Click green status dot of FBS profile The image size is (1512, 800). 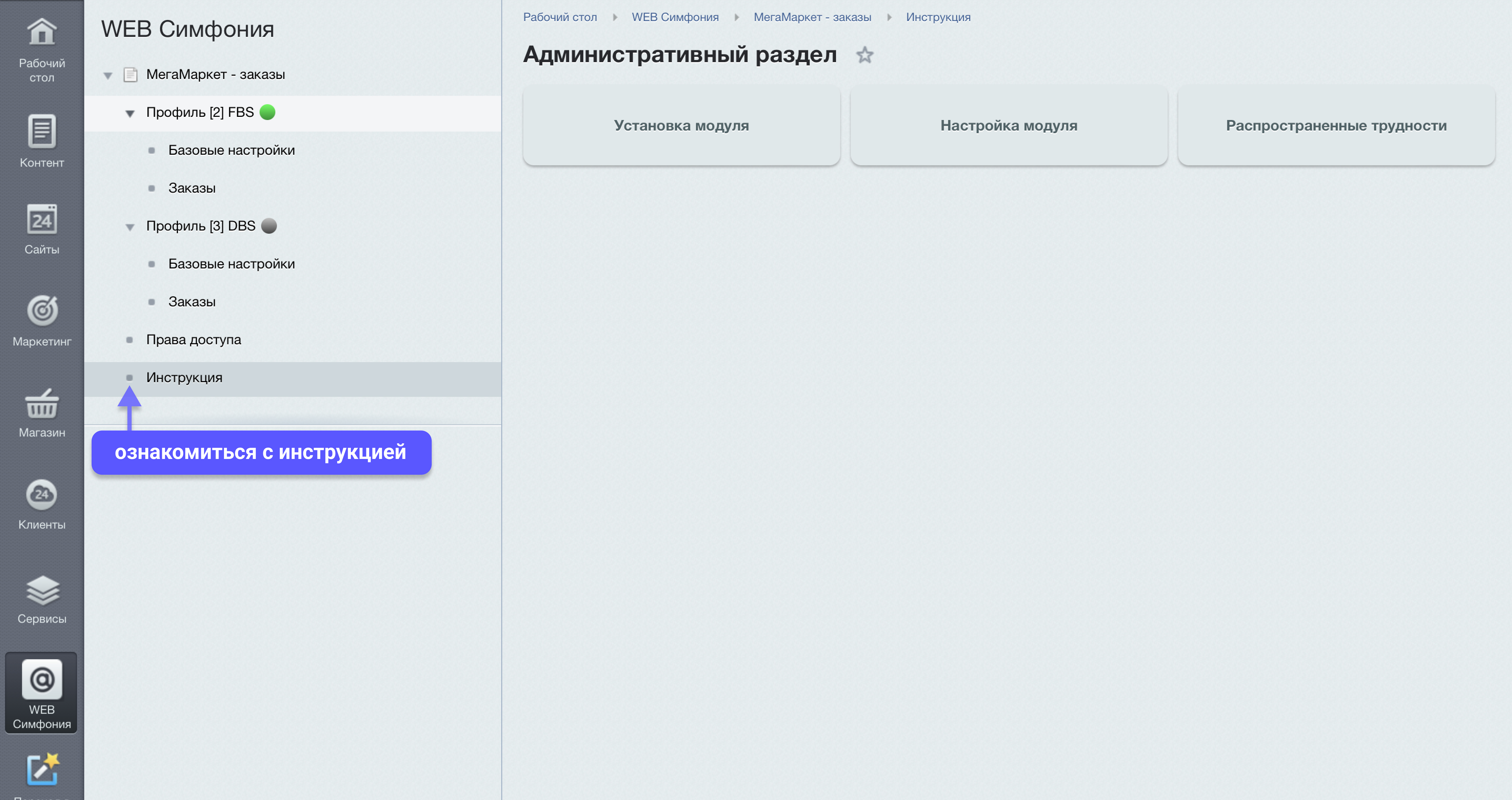tap(268, 112)
